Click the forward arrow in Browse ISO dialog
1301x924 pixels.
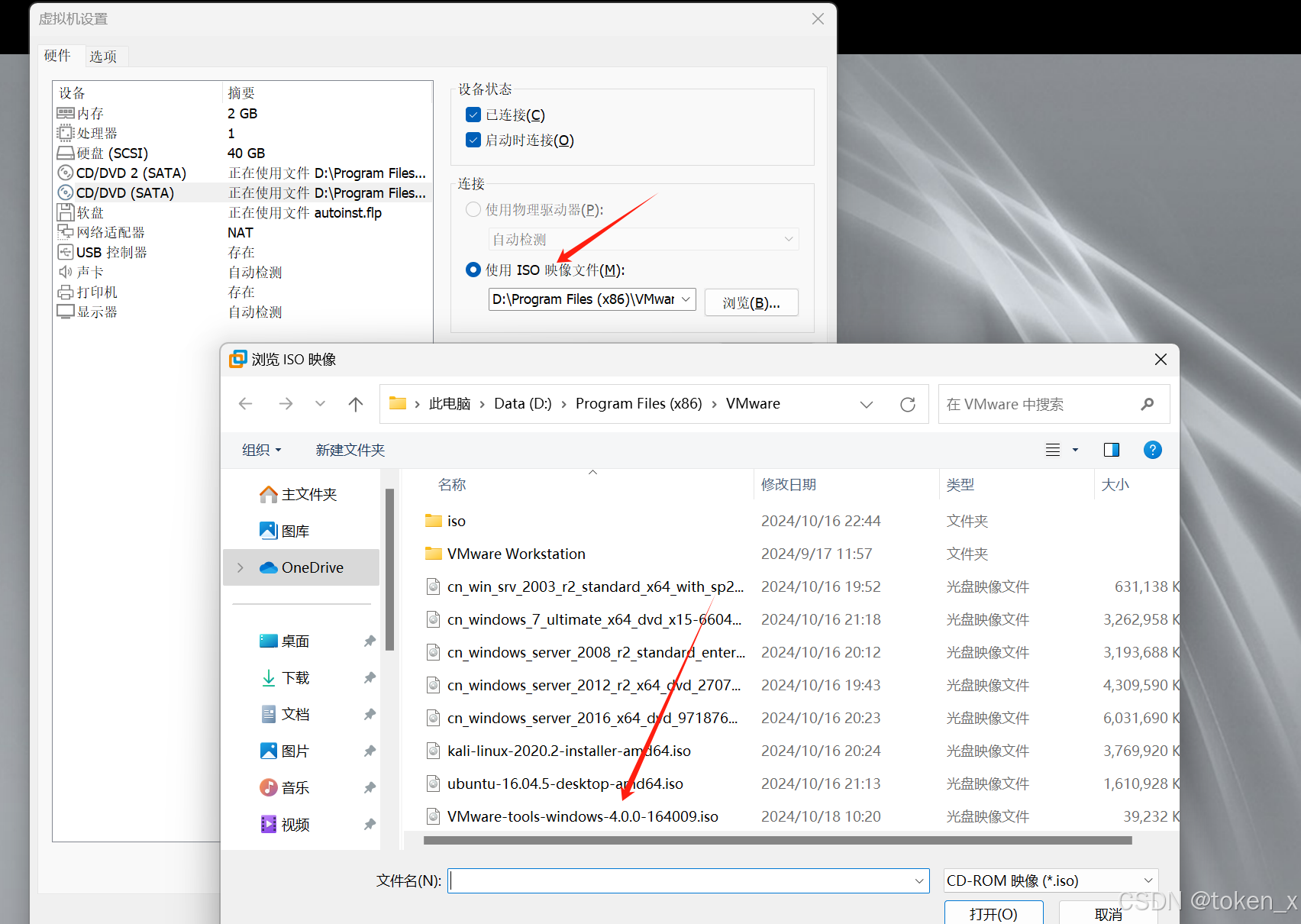(286, 404)
